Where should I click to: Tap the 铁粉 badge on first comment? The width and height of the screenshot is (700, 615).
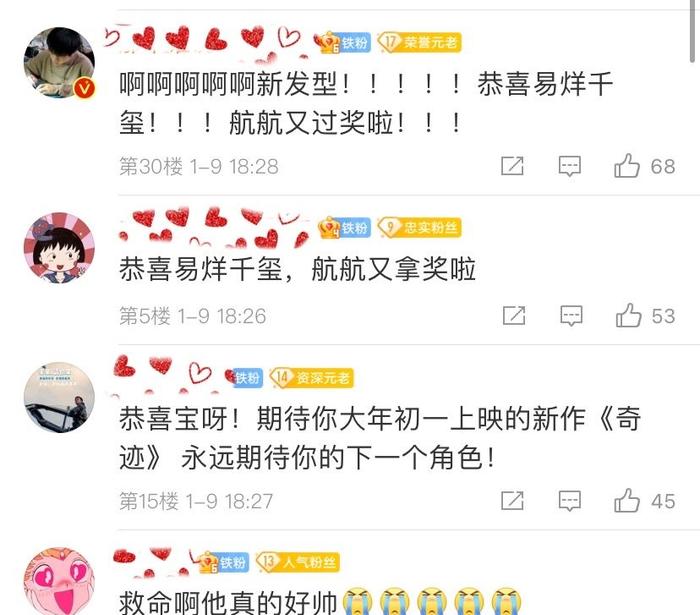346,43
